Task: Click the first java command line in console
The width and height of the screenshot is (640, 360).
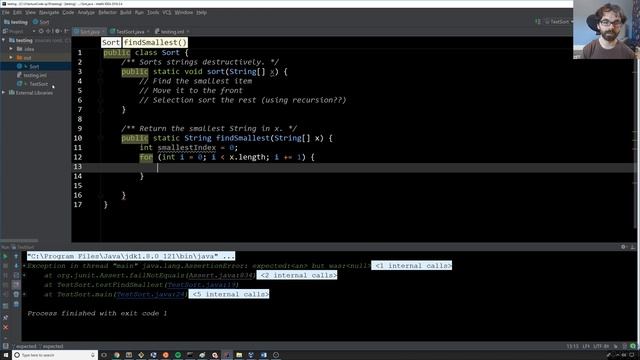Action: 131,256
